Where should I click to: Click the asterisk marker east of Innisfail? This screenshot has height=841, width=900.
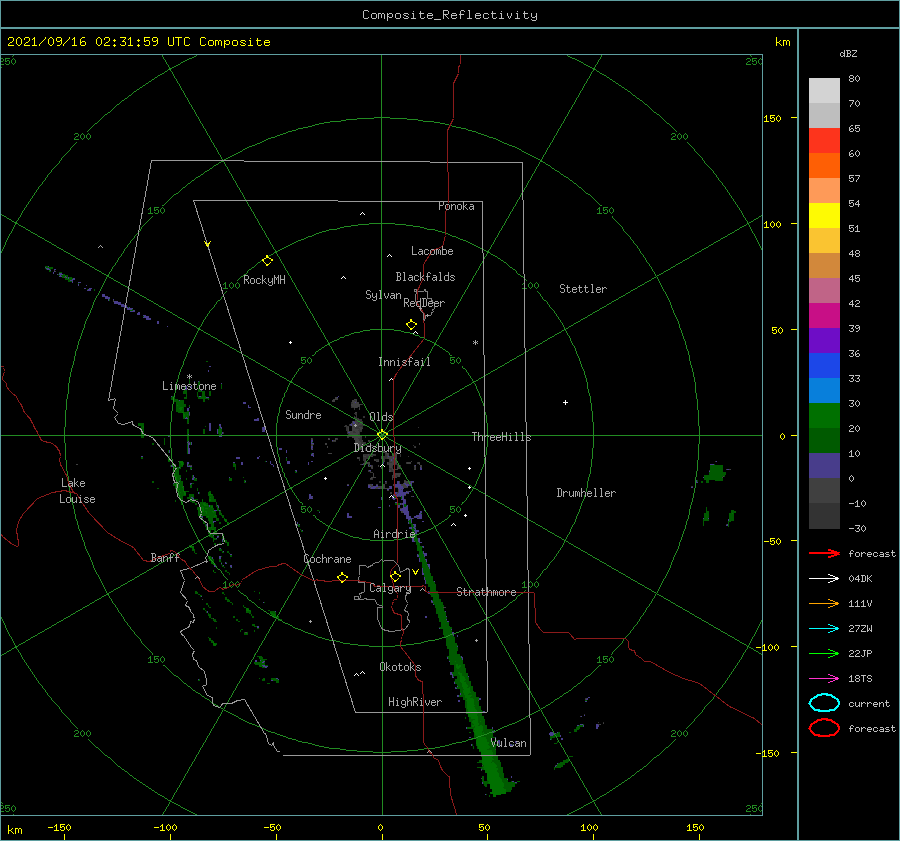pyautogui.click(x=475, y=343)
